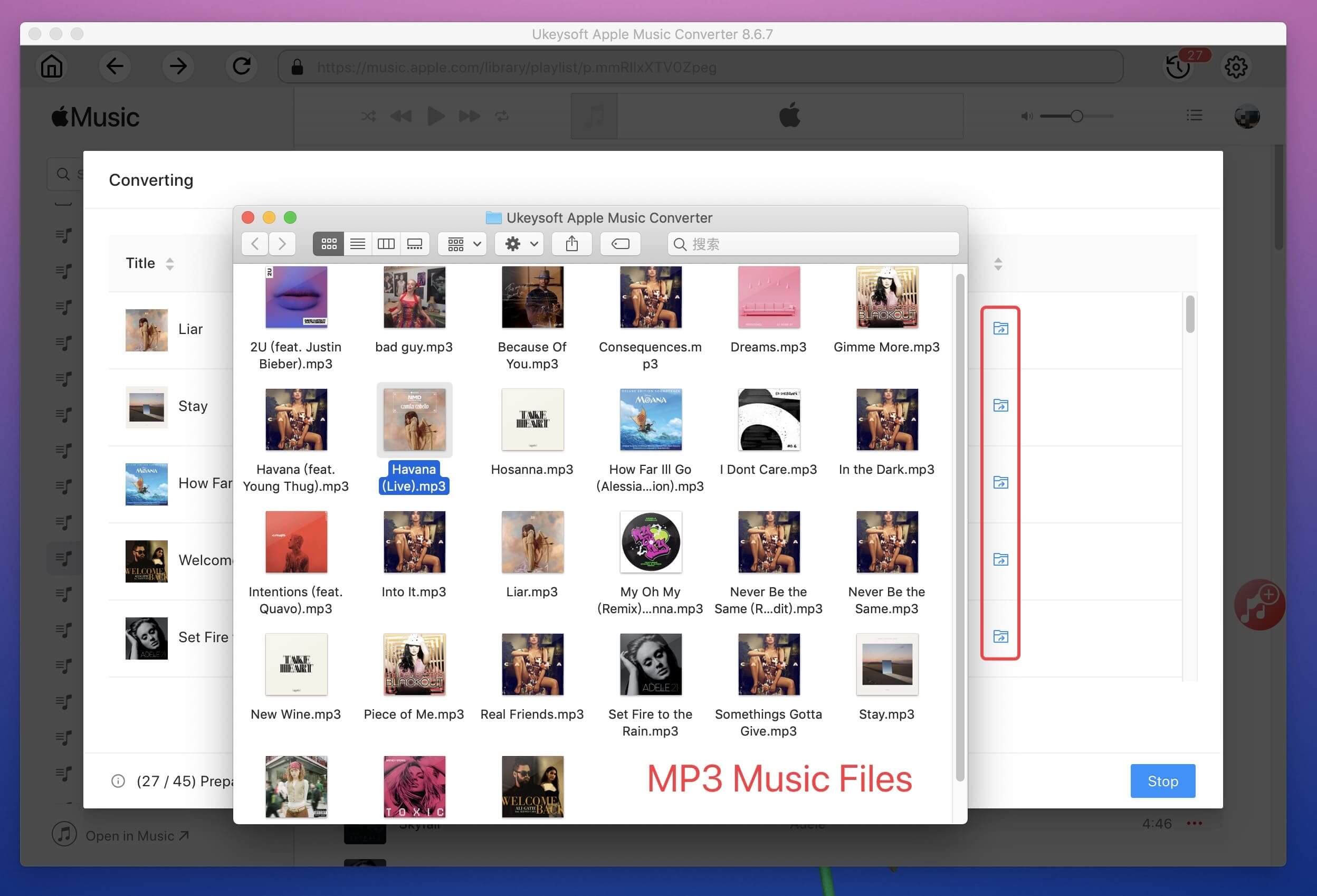Click the icon view button in toolbar
Image resolution: width=1317 pixels, height=896 pixels.
click(327, 243)
